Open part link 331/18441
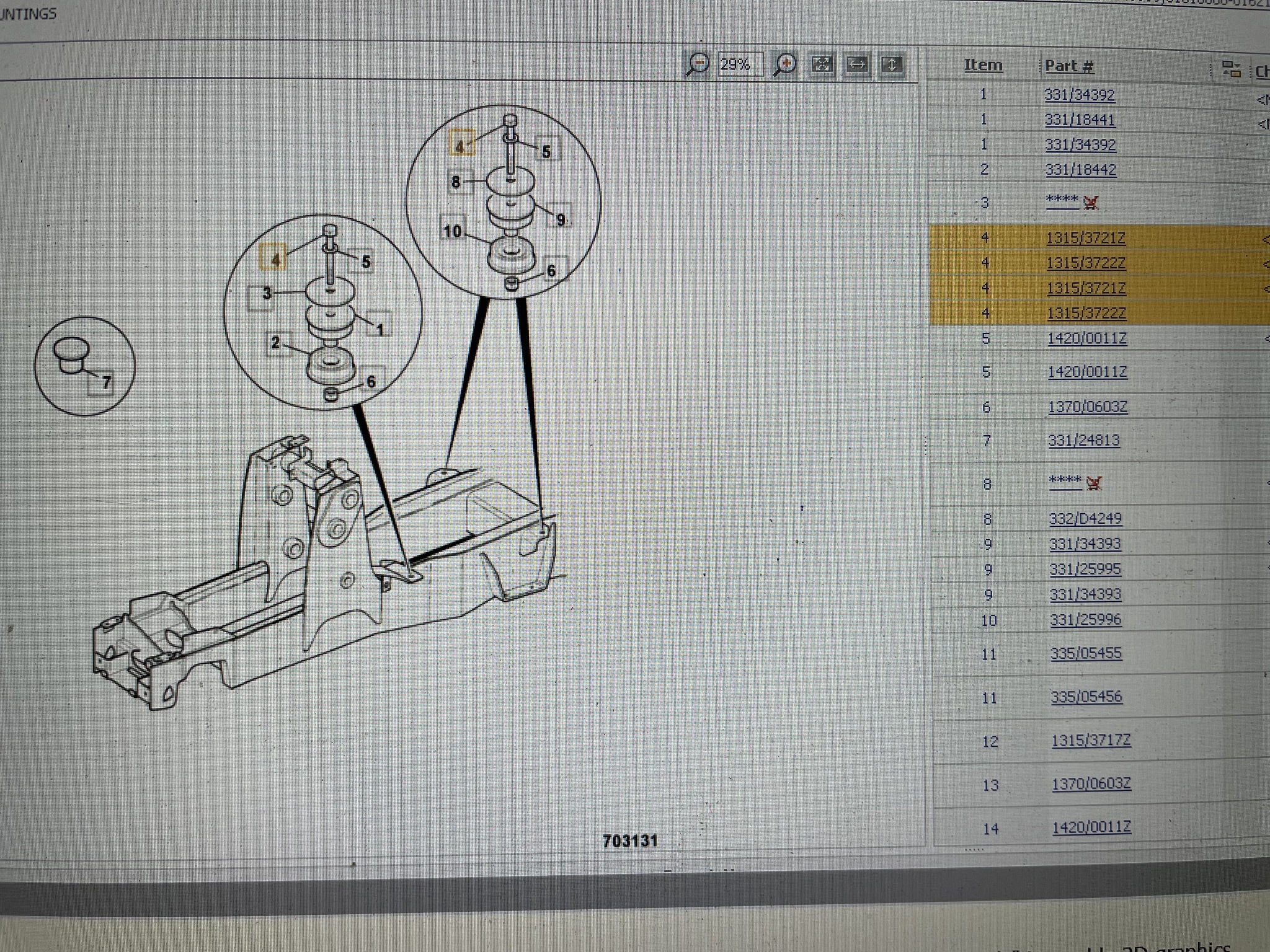1270x952 pixels. (x=1080, y=120)
